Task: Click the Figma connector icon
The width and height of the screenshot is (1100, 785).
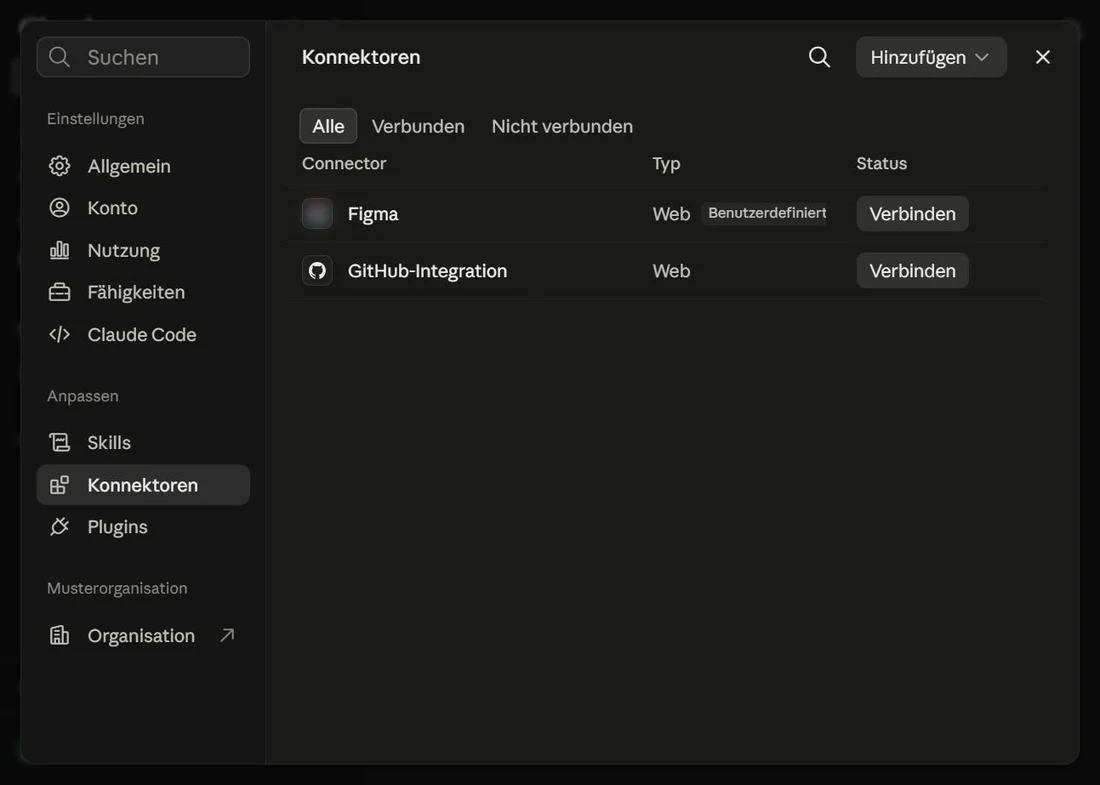Action: coord(317,214)
